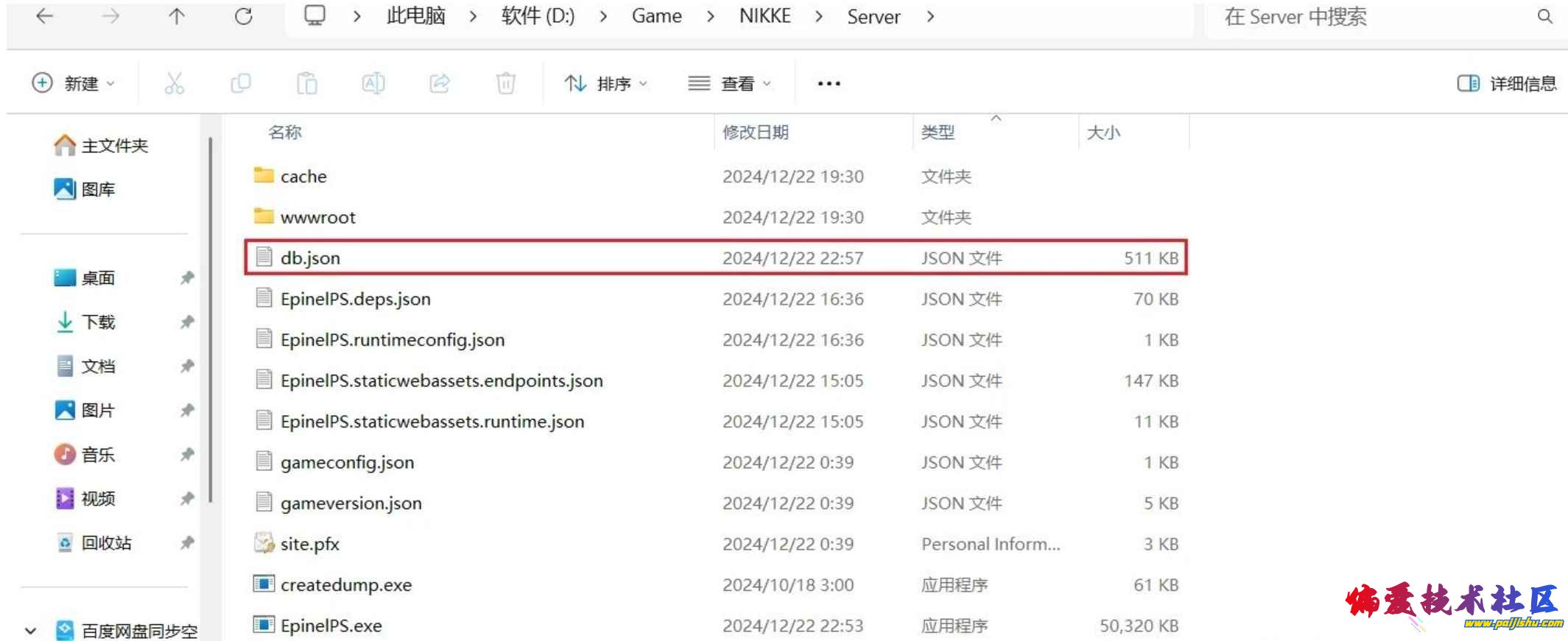Click the Cut scissors icon
This screenshot has width=1568, height=641.
pos(174,83)
